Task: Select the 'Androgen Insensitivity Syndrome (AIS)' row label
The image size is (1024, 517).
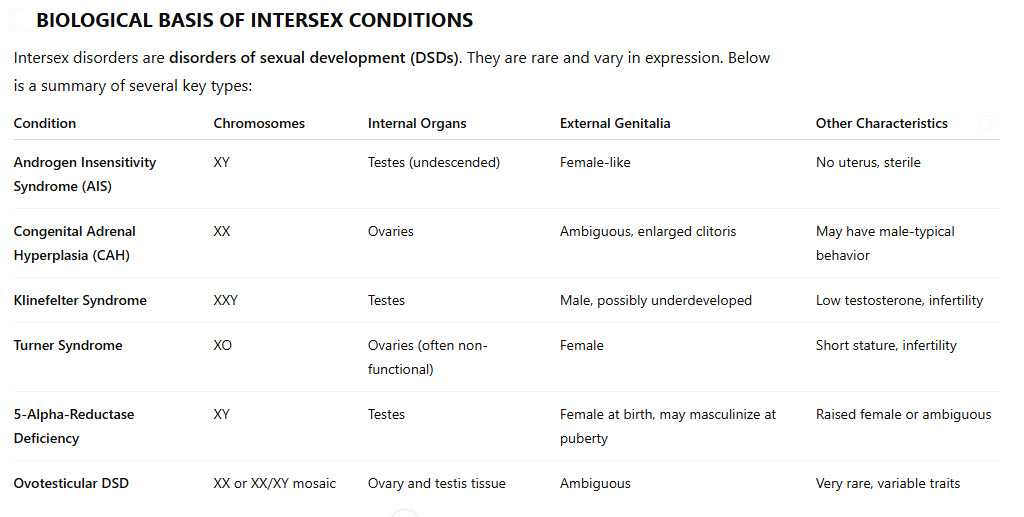Action: click(x=85, y=174)
